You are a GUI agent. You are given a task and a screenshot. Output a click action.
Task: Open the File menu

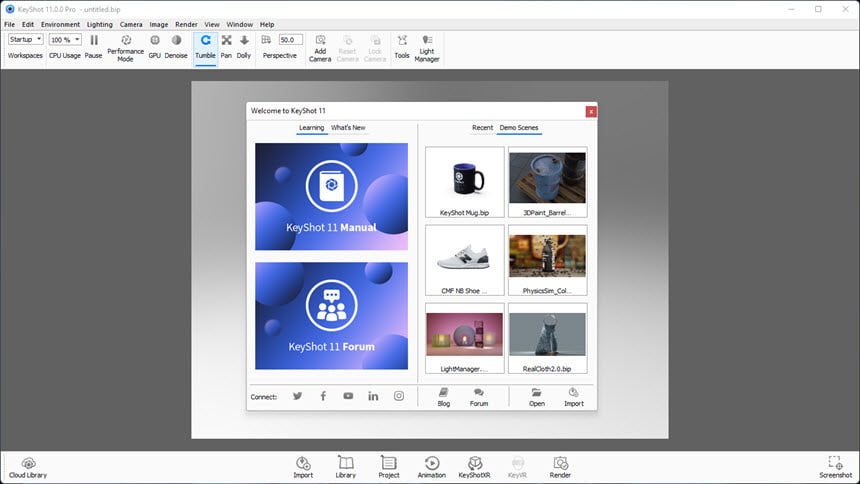click(10, 24)
